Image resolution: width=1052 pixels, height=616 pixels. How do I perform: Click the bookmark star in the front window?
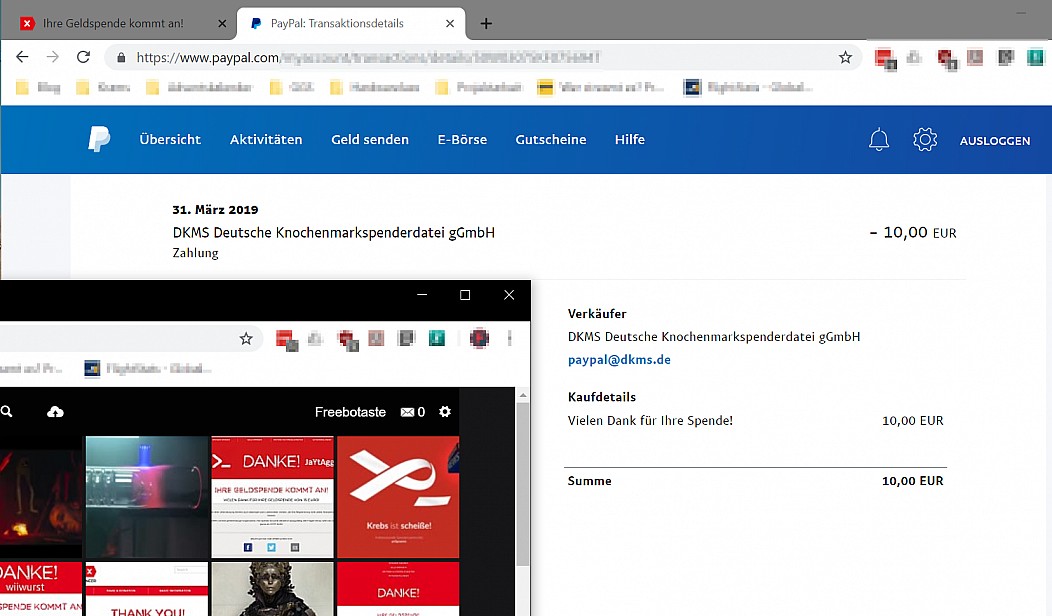coord(246,339)
